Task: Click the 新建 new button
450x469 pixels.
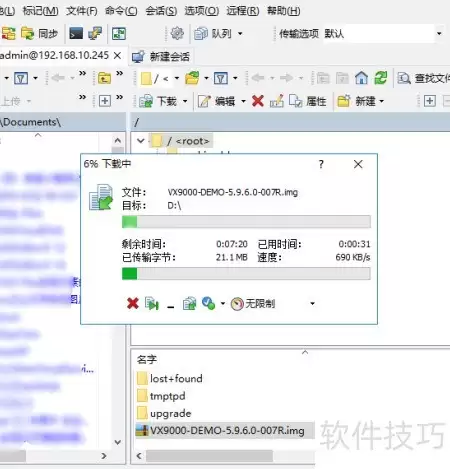Action: [x=356, y=101]
